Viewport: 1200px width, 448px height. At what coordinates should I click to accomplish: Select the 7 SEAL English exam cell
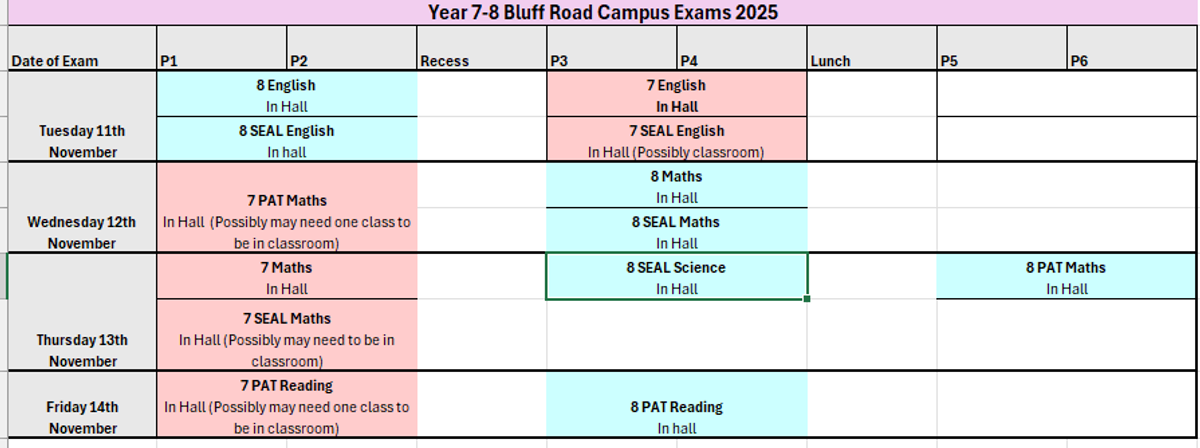[x=676, y=141]
